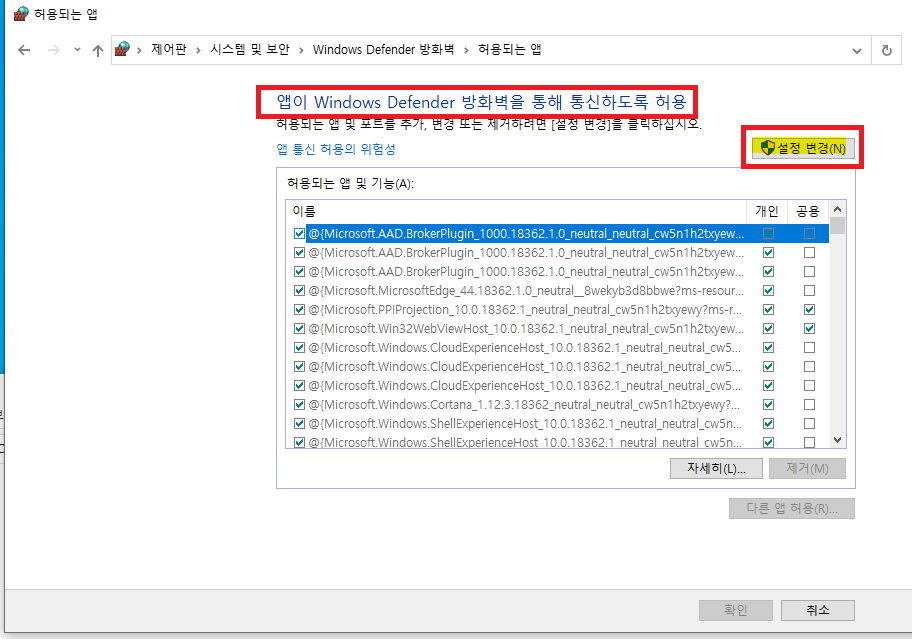Expand chevron after 제어판 breadcrumb
The width and height of the screenshot is (912, 639).
pyautogui.click(x=198, y=51)
